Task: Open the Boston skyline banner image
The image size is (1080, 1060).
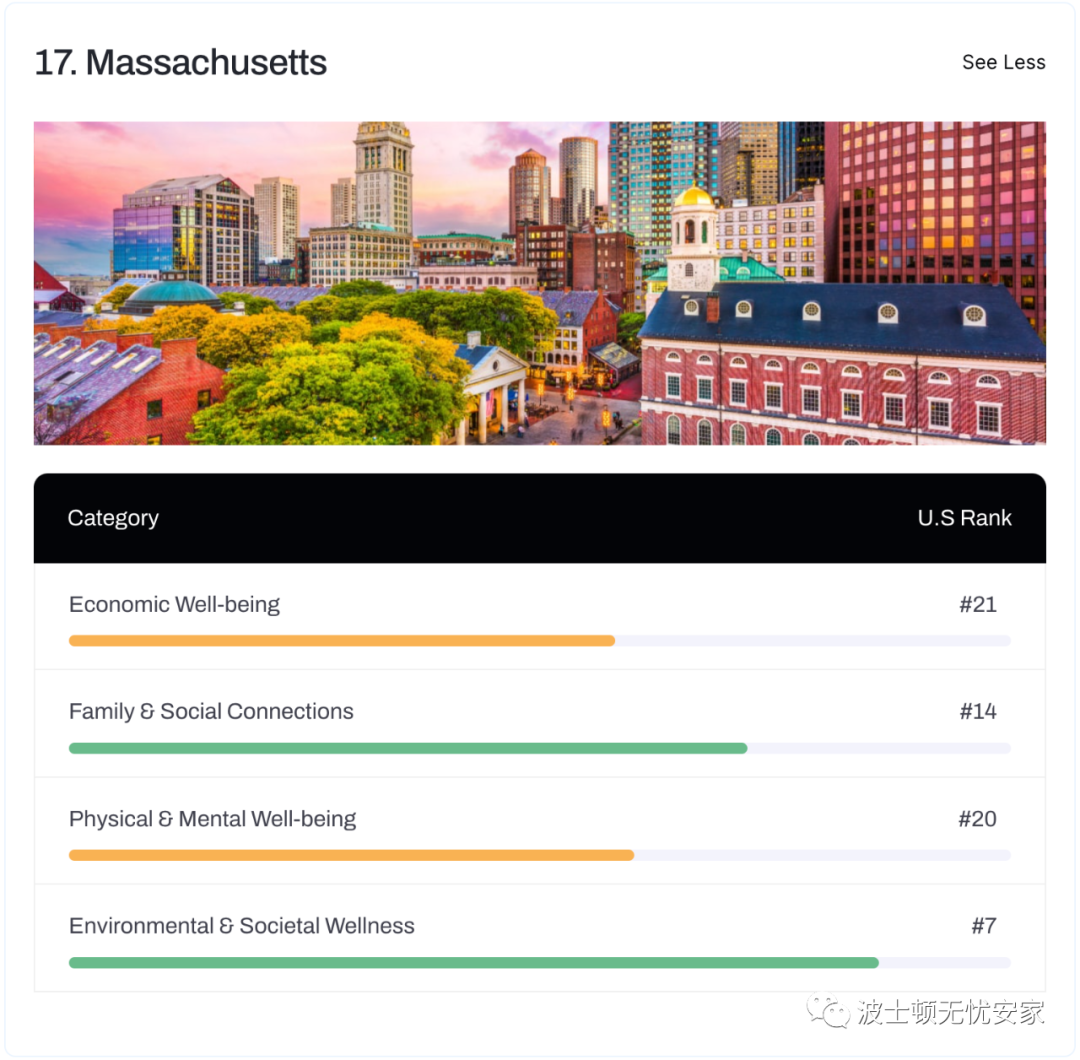Action: [539, 283]
